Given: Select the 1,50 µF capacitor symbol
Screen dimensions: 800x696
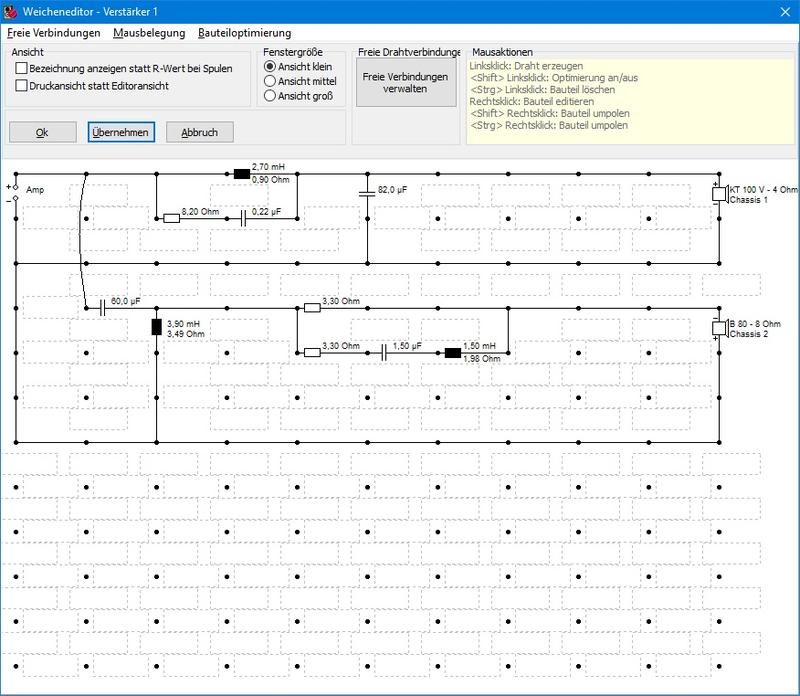Looking at the screenshot, I should pyautogui.click(x=384, y=353).
